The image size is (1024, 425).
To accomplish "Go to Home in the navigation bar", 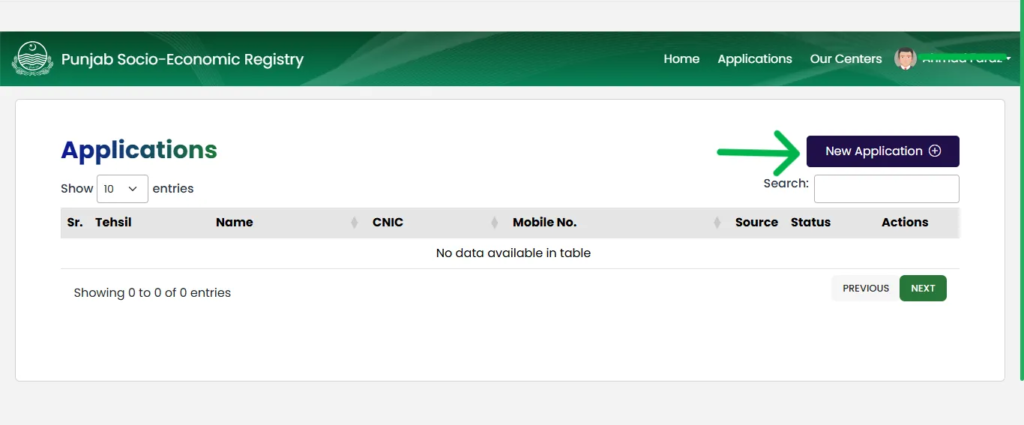I will point(681,59).
